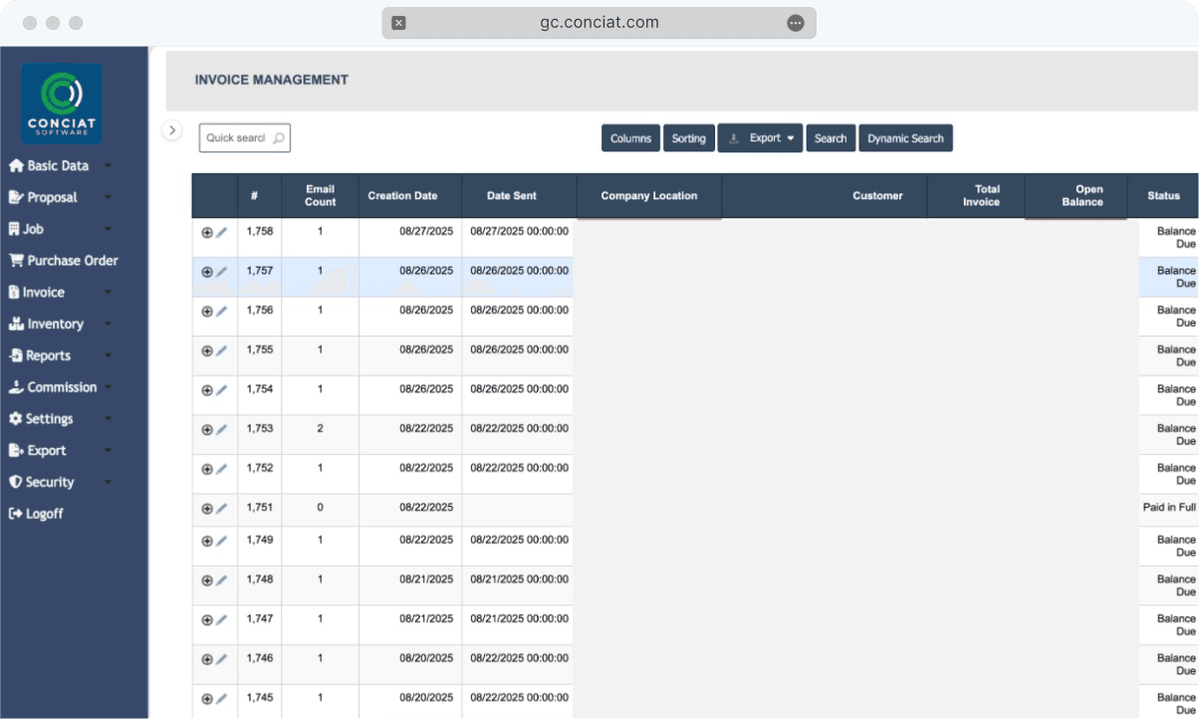The height and width of the screenshot is (719, 1200).
Task: Select Logoff in the sidebar
Action: pyautogui.click(x=36, y=514)
